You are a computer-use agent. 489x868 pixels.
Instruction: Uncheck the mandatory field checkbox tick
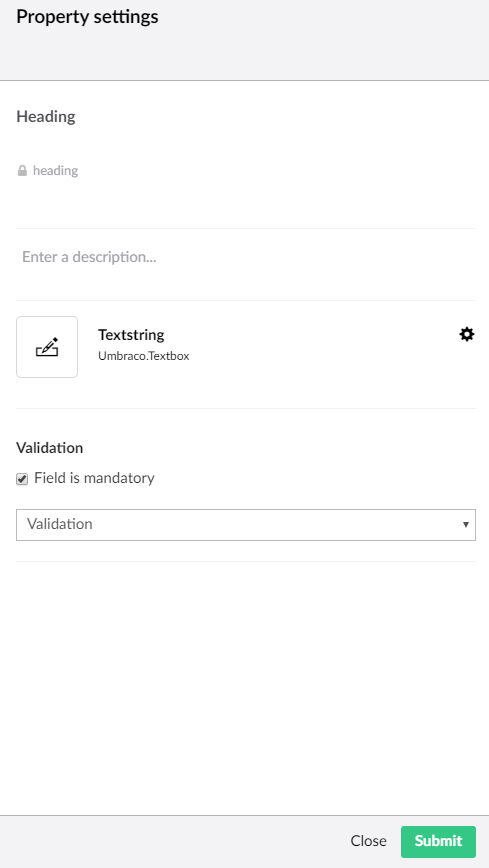(x=22, y=479)
